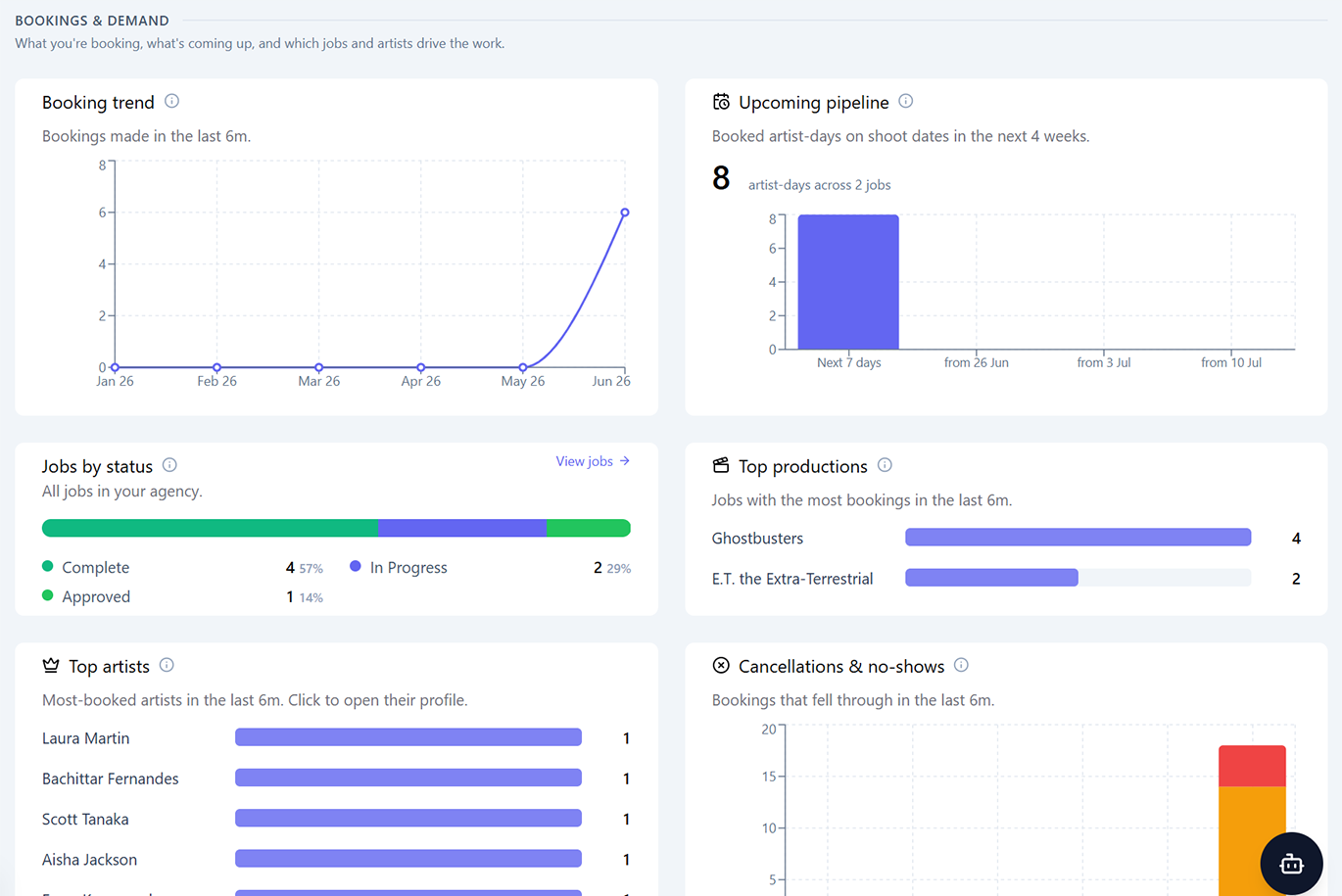1342x896 pixels.
Task: Open the View jobs link
Action: pos(593,461)
